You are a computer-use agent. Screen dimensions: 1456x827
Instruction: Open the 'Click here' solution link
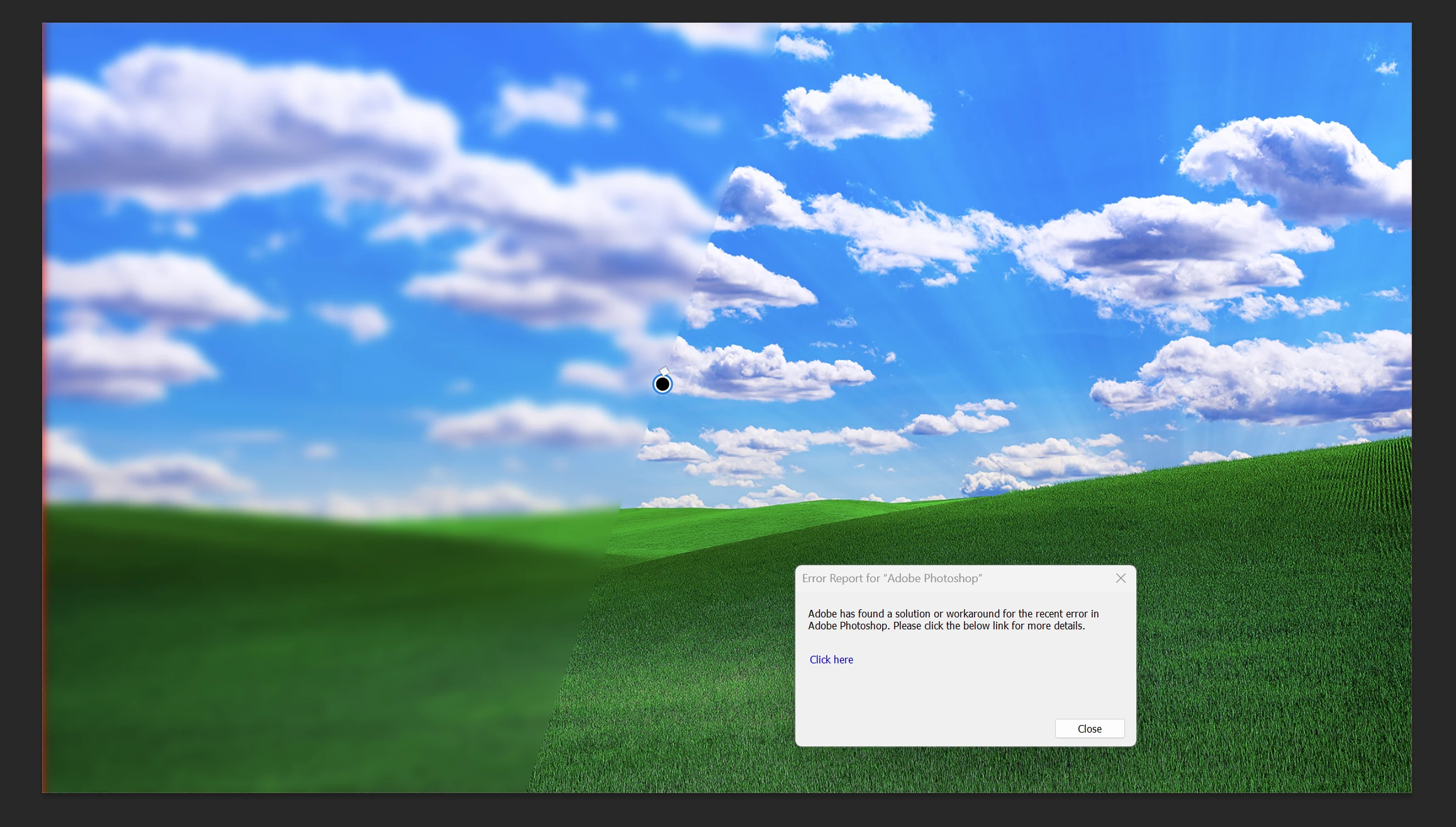coord(831,660)
